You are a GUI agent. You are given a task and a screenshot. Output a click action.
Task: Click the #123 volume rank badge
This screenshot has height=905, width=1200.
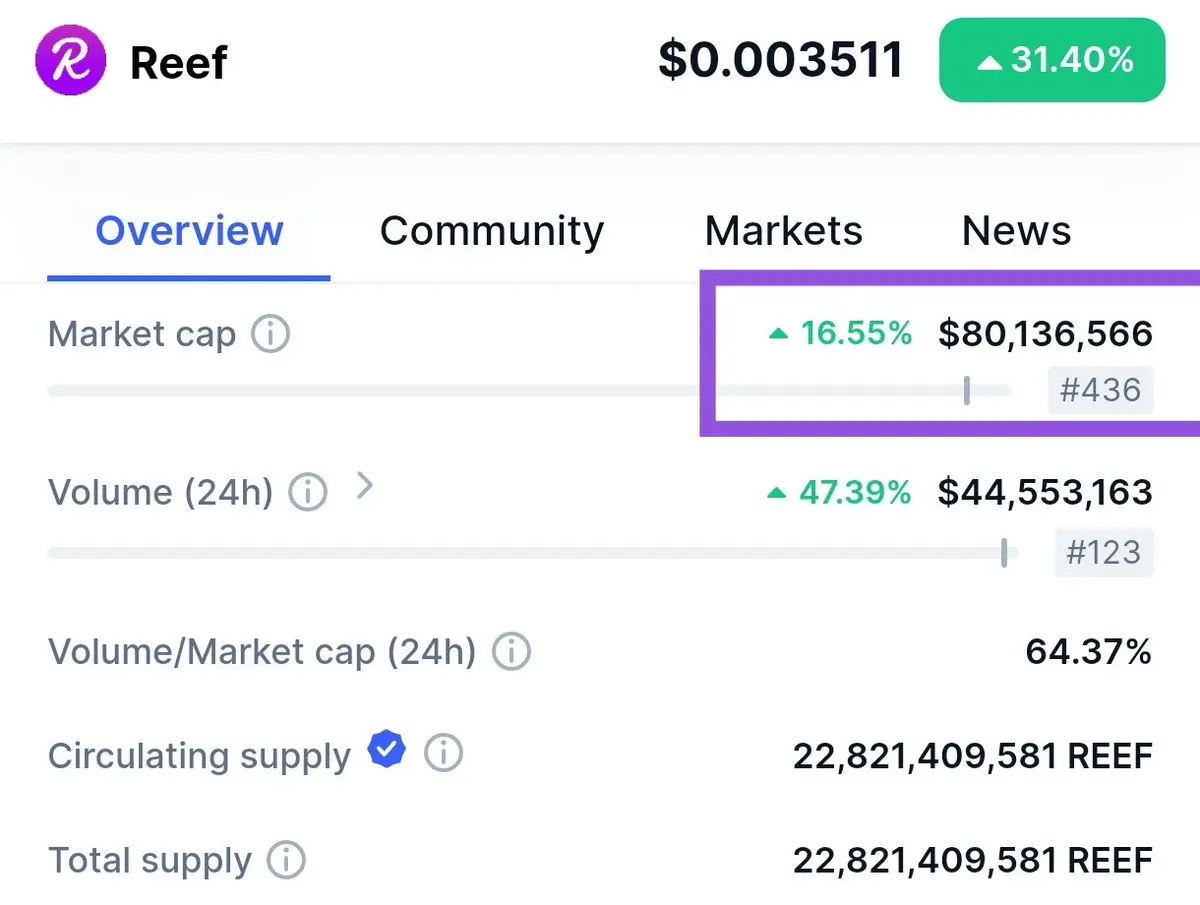(x=1104, y=552)
